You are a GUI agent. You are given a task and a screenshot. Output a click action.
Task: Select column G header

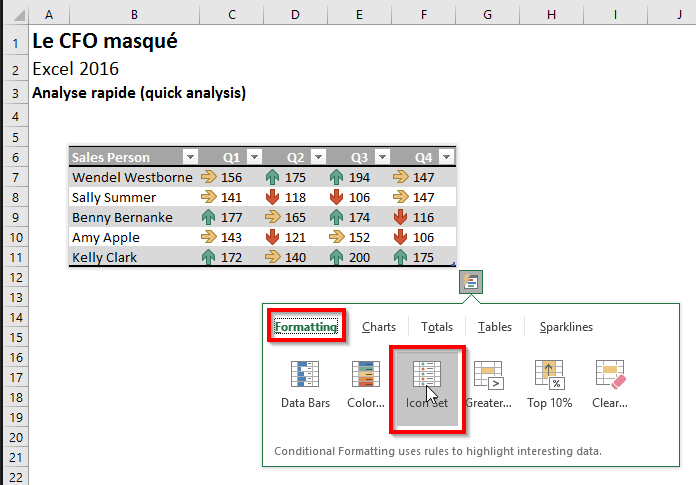pyautogui.click(x=486, y=15)
